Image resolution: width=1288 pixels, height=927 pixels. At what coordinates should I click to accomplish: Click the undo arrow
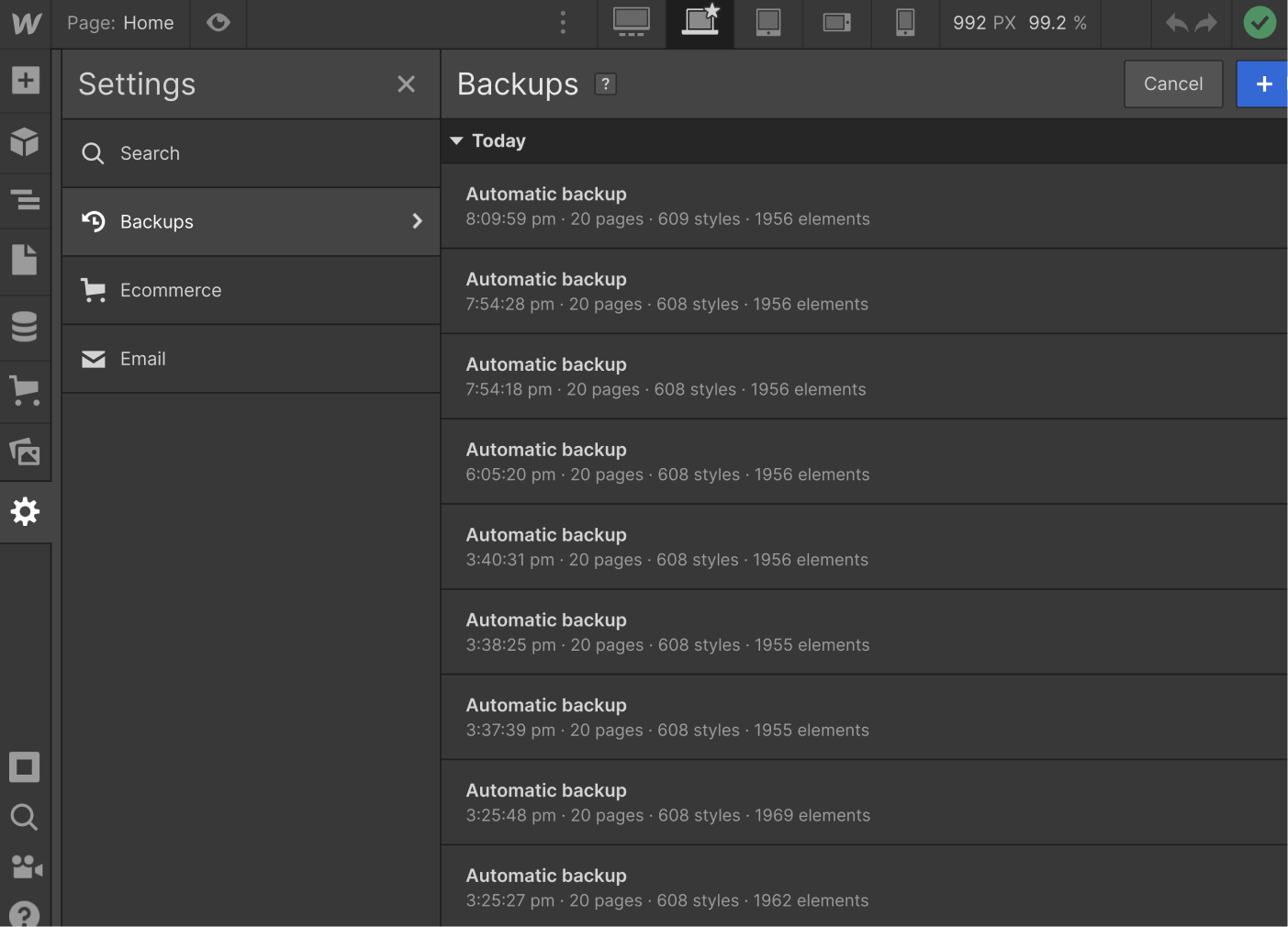tap(1177, 23)
